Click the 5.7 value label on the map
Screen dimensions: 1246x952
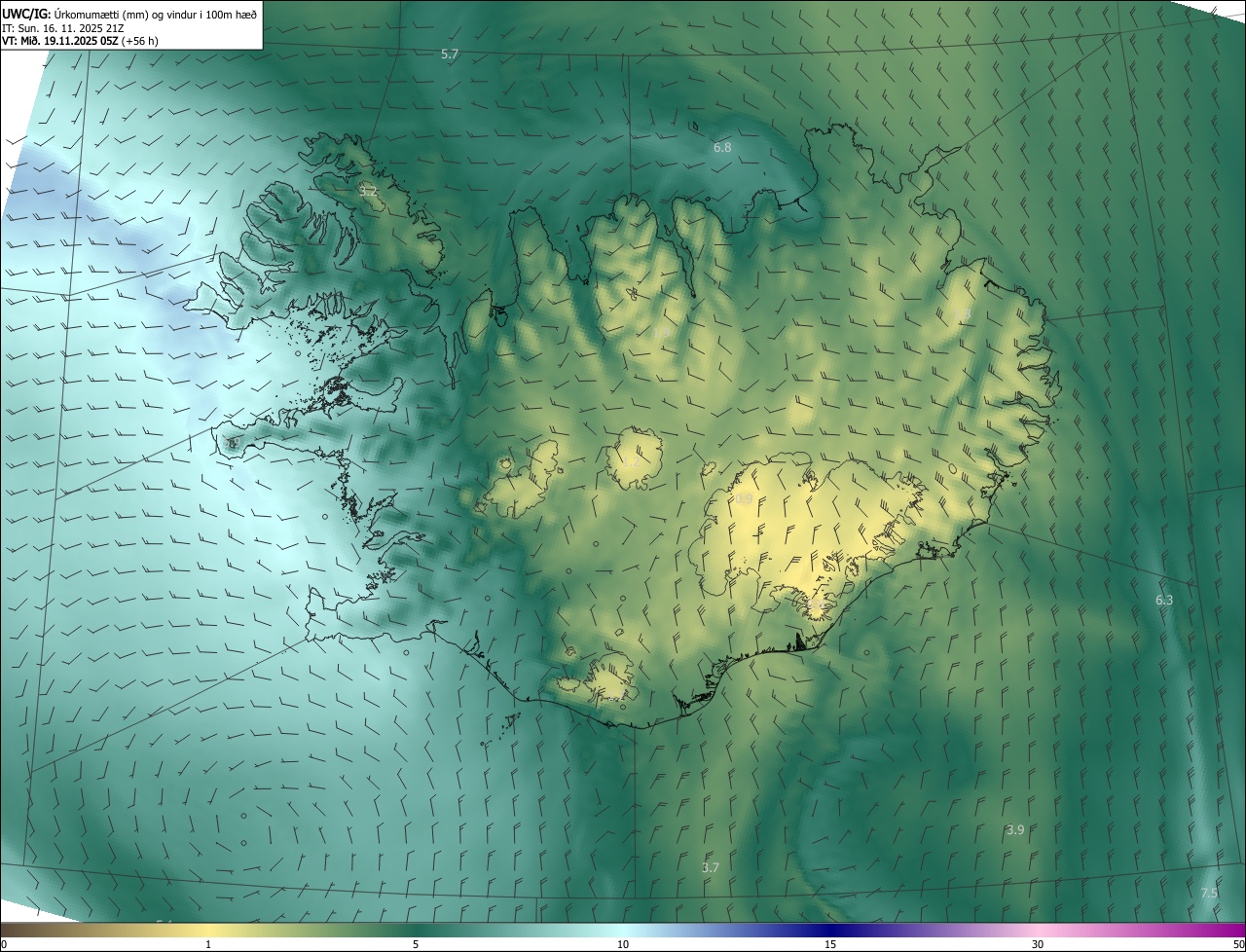450,55
